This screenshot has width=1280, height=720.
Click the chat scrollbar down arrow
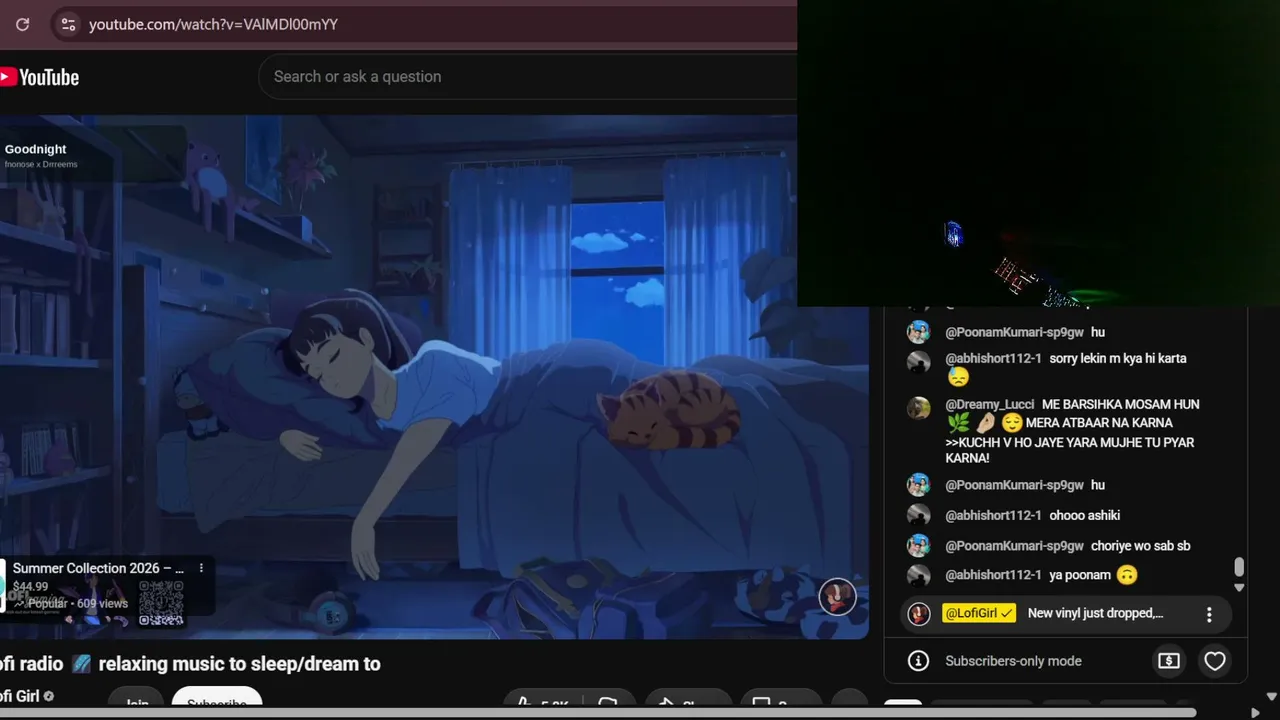(x=1239, y=588)
